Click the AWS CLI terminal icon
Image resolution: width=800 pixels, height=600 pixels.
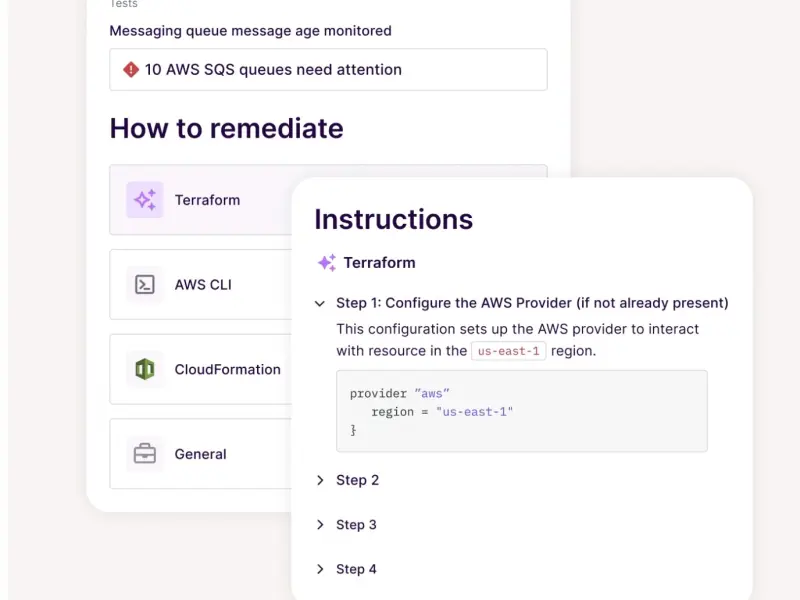[x=145, y=285]
